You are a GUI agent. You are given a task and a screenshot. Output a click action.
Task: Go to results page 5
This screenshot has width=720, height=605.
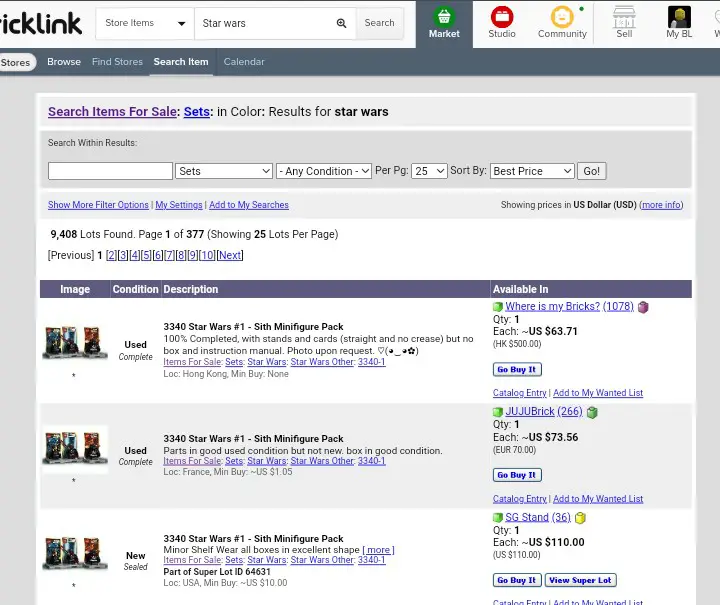[146, 255]
